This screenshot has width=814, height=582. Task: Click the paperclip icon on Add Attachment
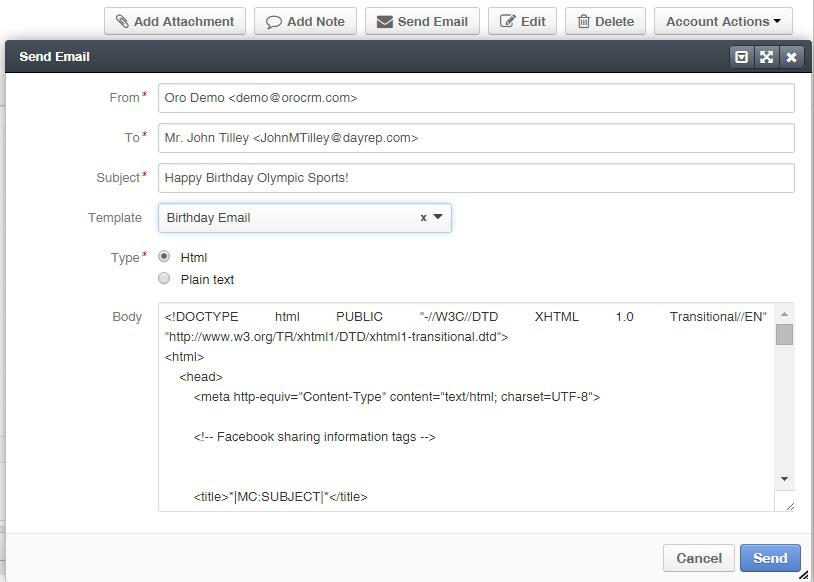pos(122,21)
